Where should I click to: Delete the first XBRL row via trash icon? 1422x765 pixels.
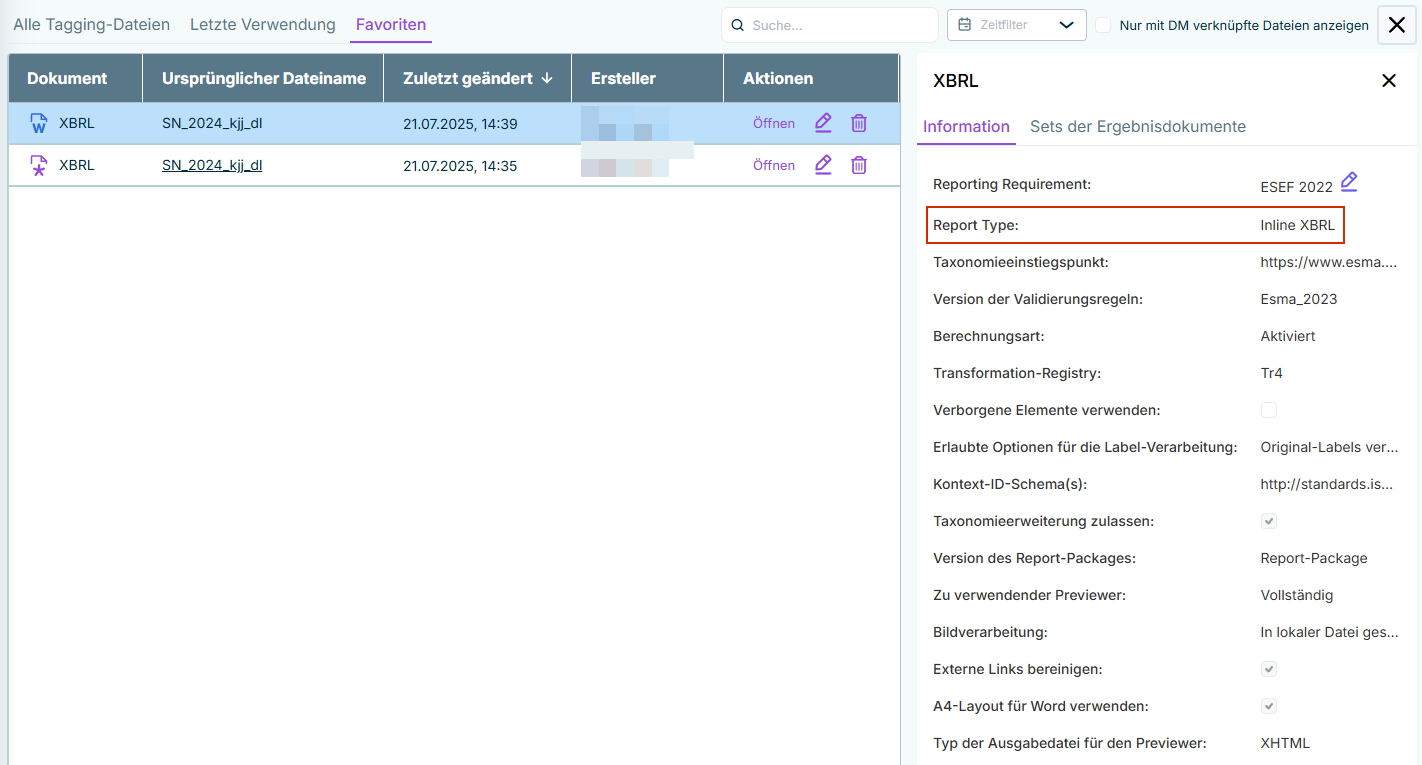coord(859,123)
